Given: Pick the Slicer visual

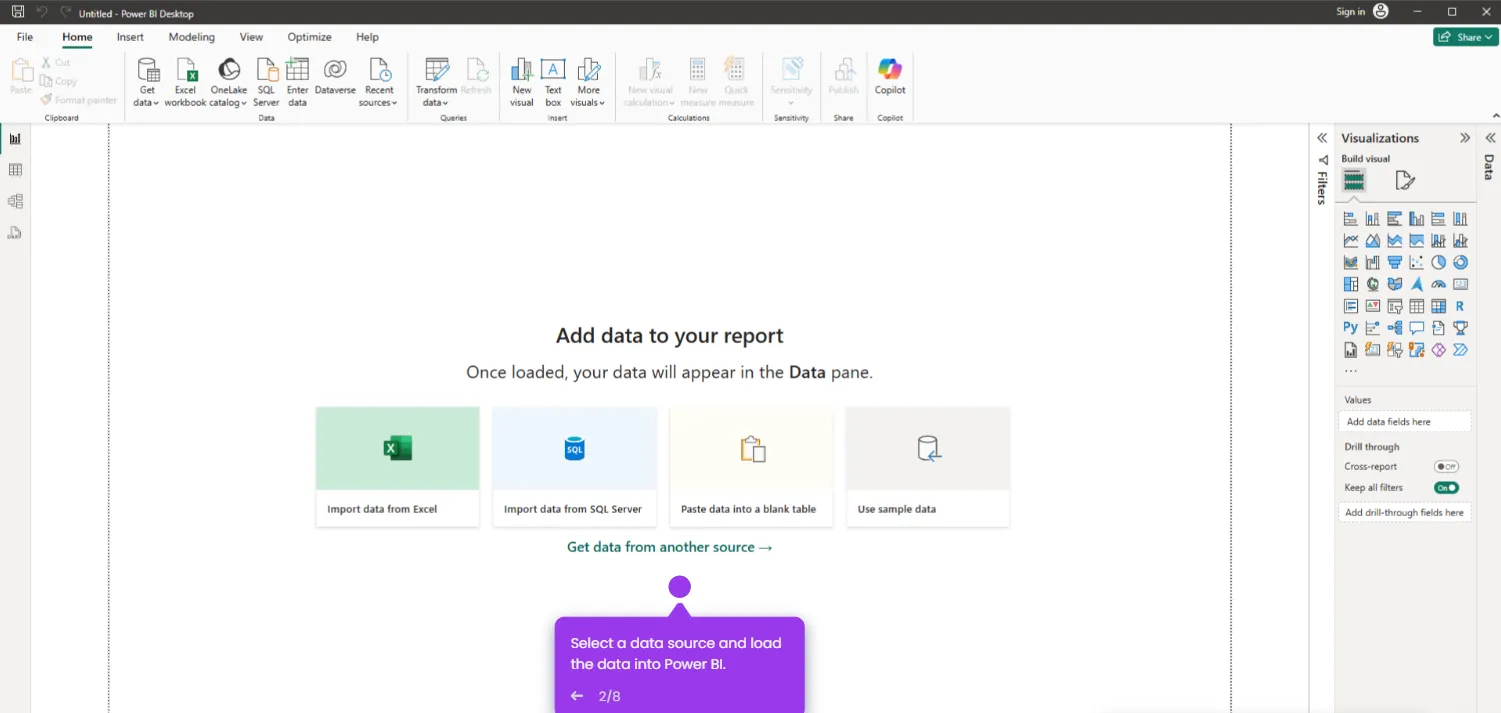Looking at the screenshot, I should coord(1395,307).
